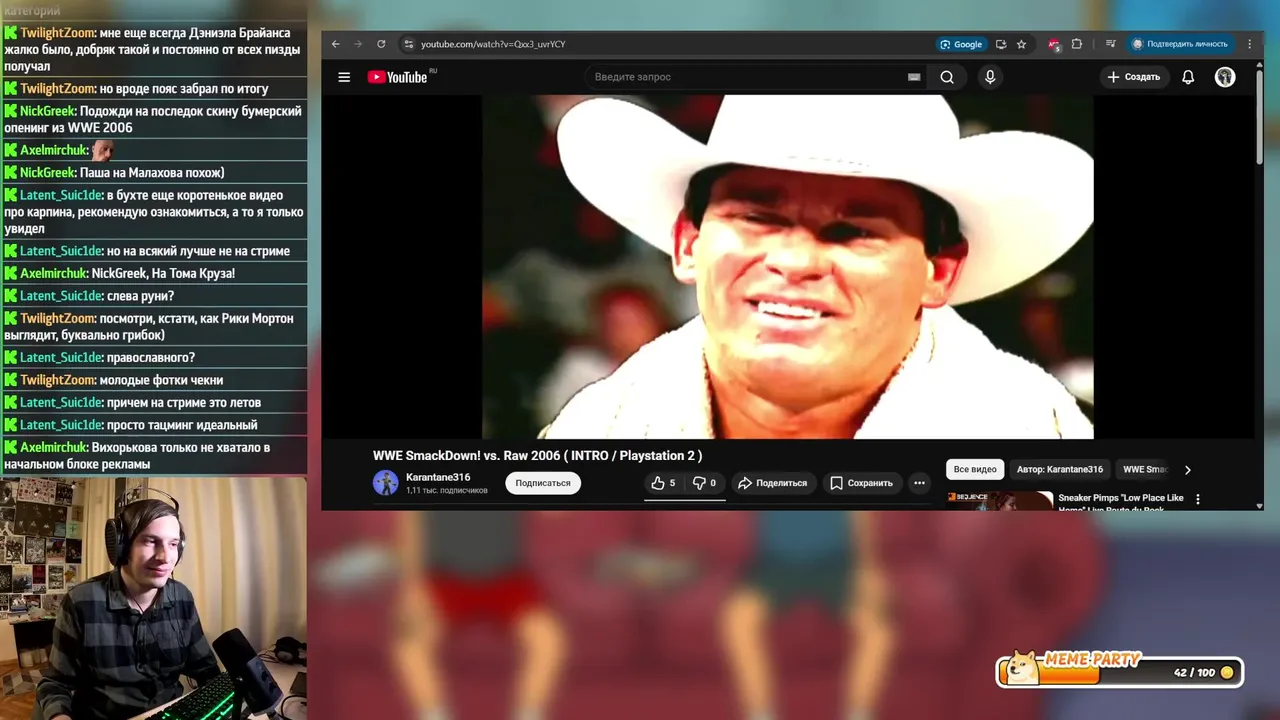Screen dimensions: 1280x720
Task: Click the streamer webcam feed
Action: [x=153, y=598]
